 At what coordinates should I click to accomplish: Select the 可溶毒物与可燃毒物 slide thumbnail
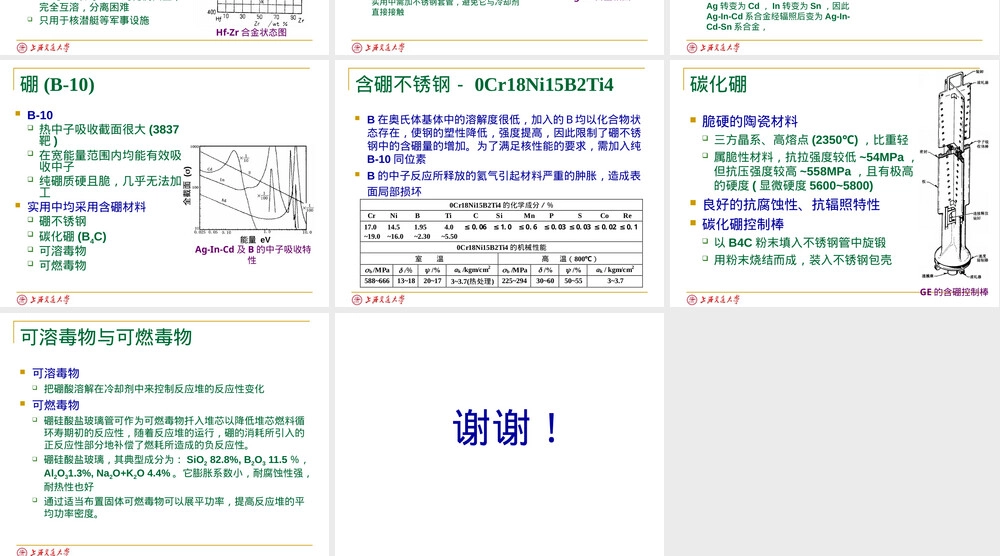(165, 434)
